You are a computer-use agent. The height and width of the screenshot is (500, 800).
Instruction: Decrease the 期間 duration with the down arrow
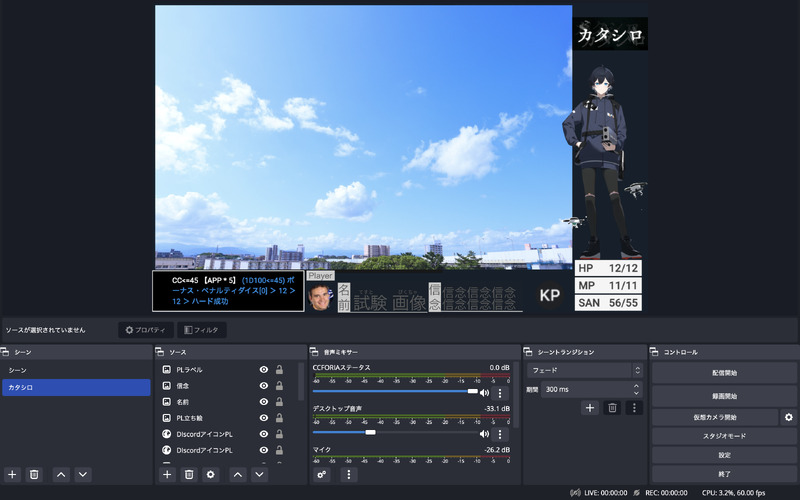pos(636,393)
